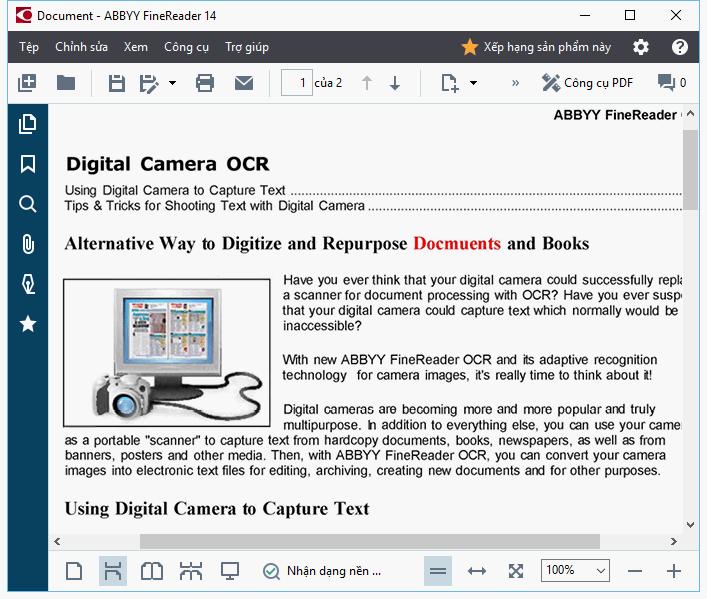Fit whole page with expand arrows icon
Screen dimensions: 707x599
point(516,571)
